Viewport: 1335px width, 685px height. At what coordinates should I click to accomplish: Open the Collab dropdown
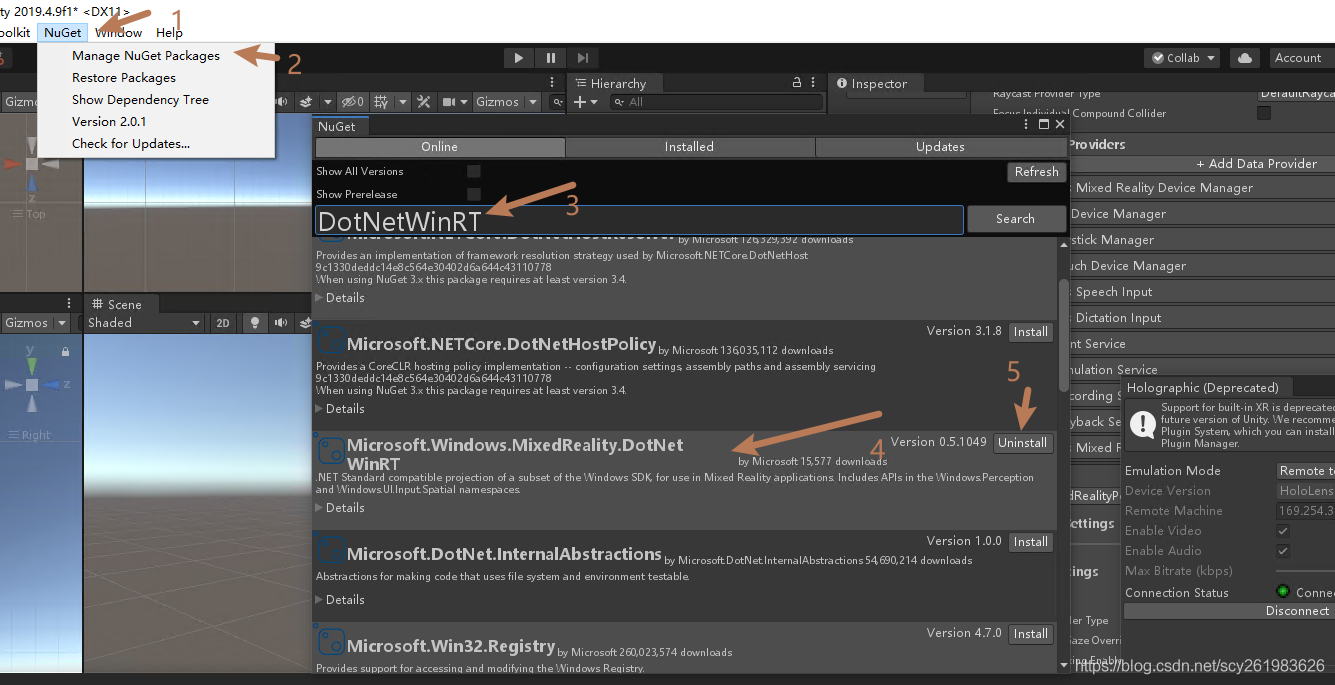click(x=1182, y=58)
